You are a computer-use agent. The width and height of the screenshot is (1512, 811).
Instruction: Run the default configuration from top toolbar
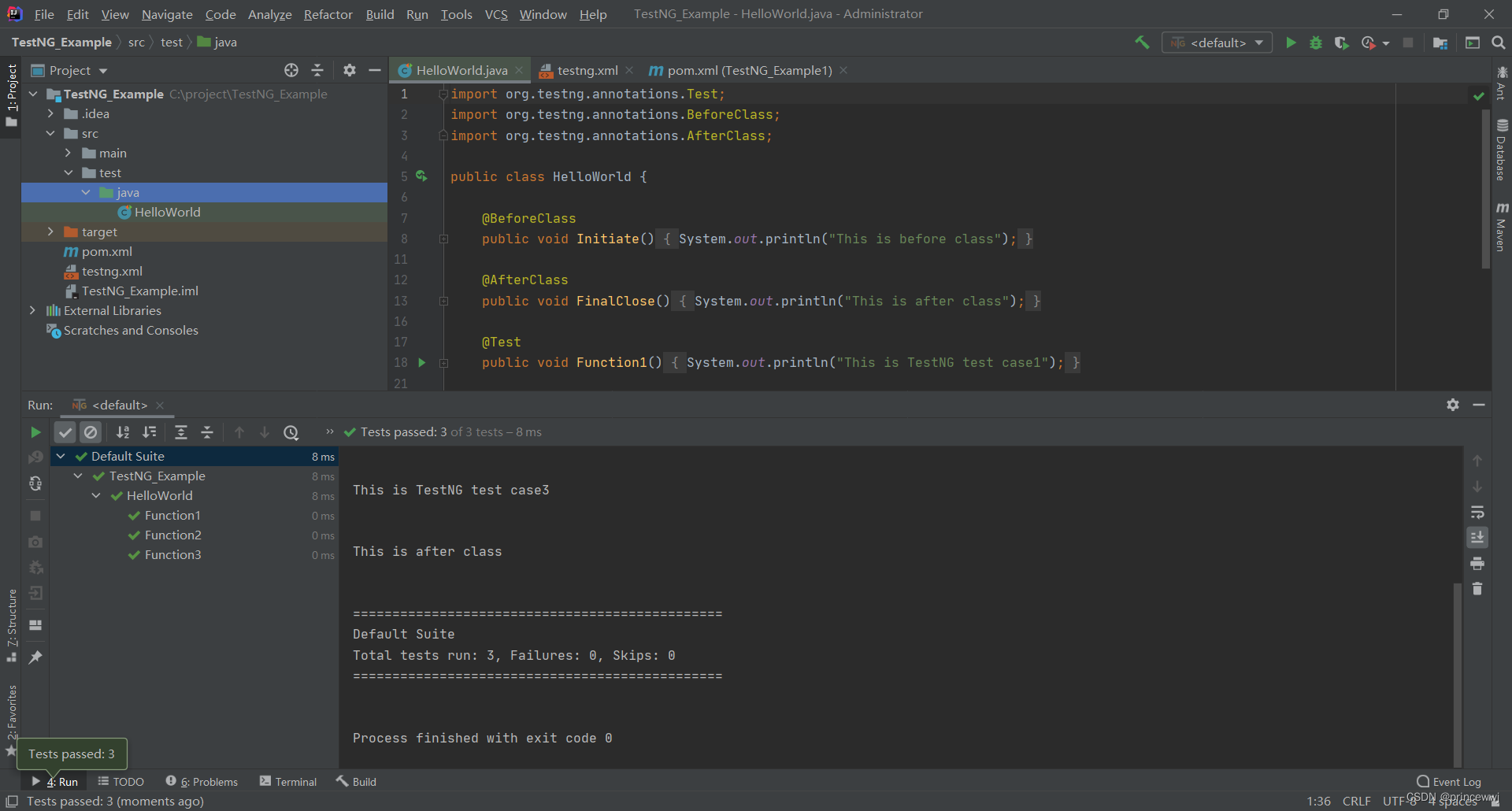point(1291,43)
